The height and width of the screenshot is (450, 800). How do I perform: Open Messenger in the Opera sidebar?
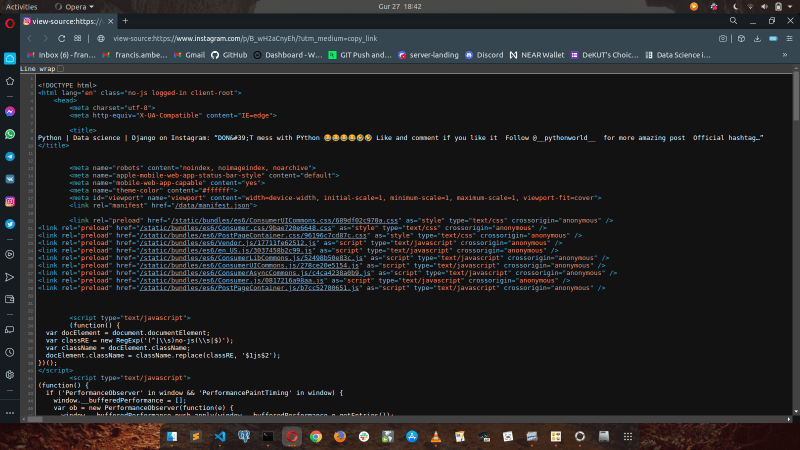10,112
